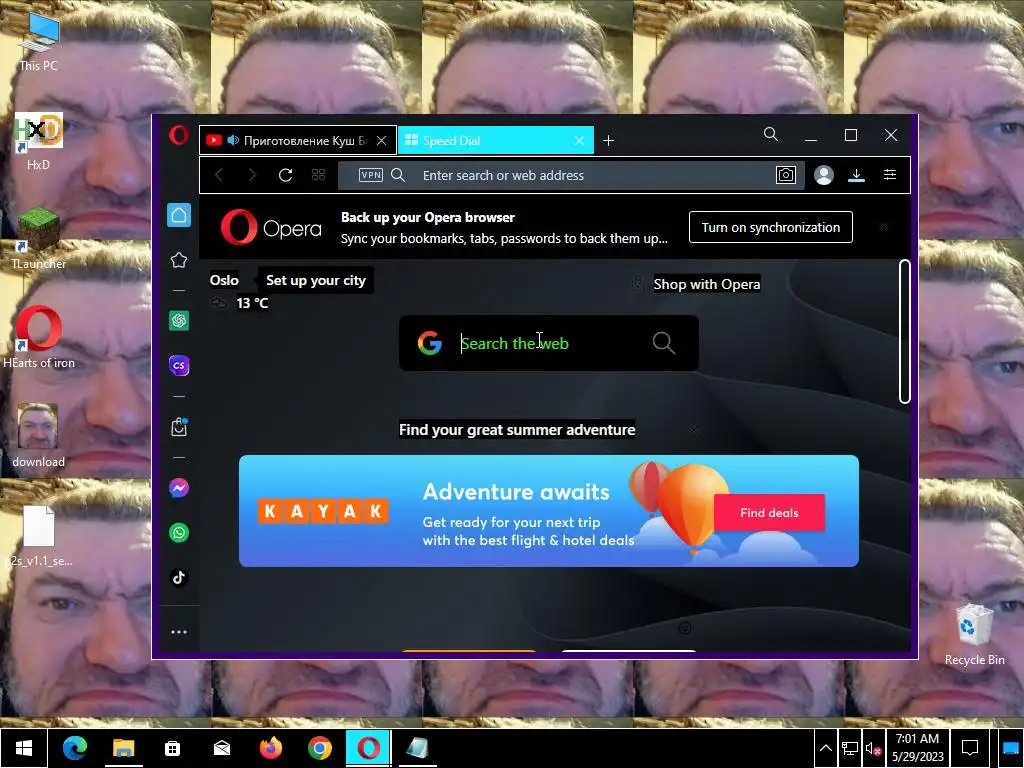The image size is (1024, 768).
Task: Go forward with the forward arrow
Action: 252,175
